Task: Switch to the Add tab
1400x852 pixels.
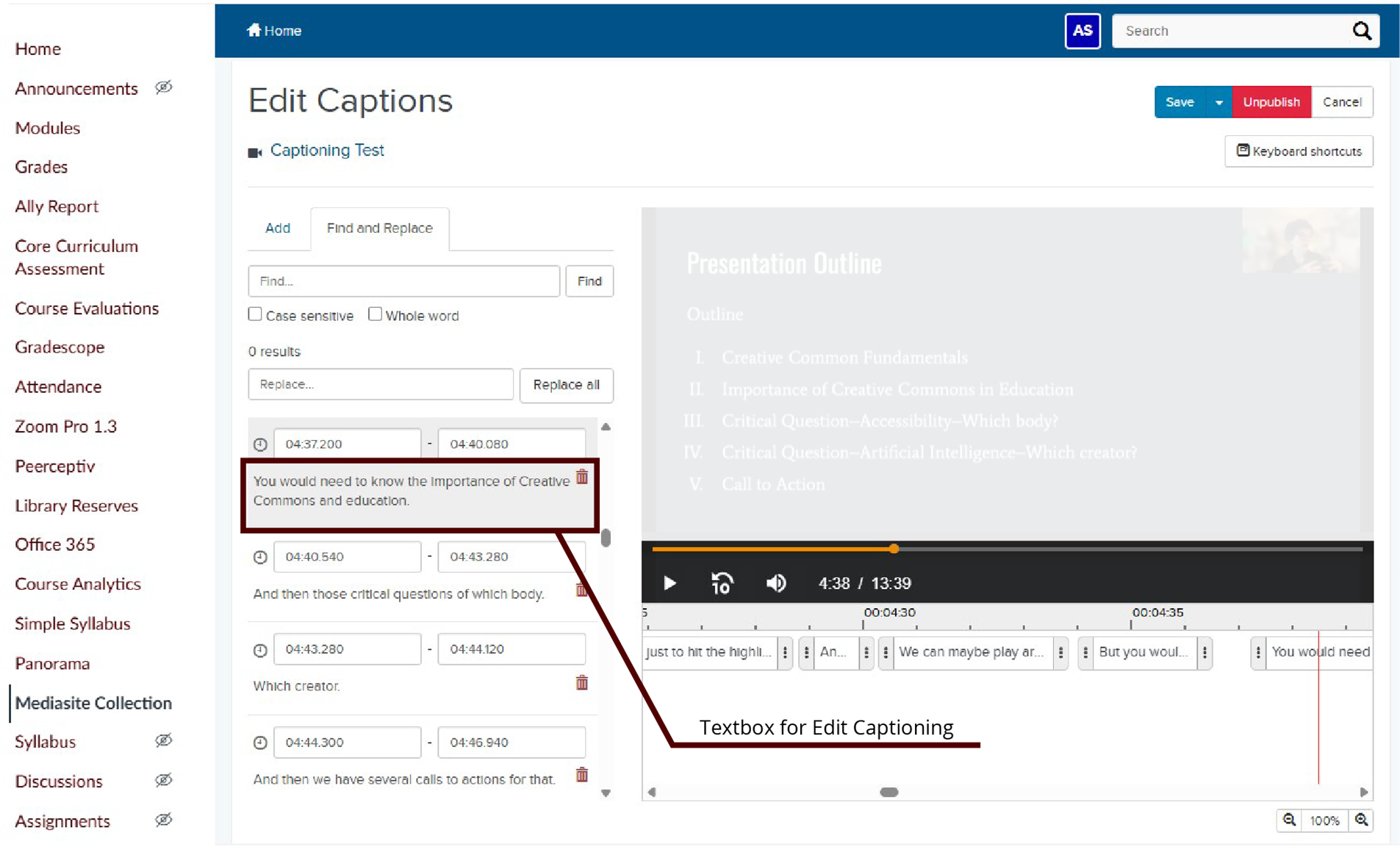Action: 278,228
